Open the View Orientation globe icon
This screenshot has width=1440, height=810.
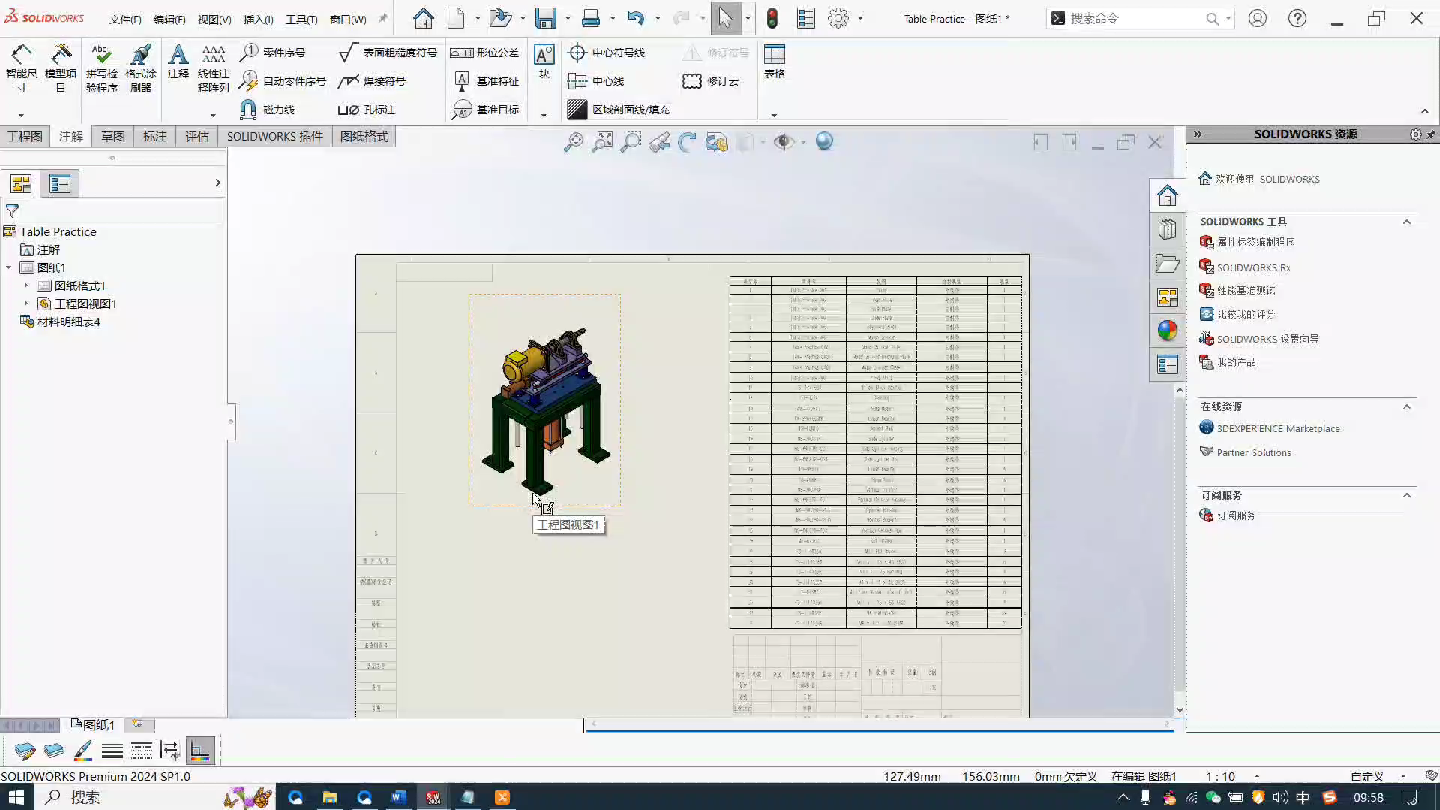(822, 141)
